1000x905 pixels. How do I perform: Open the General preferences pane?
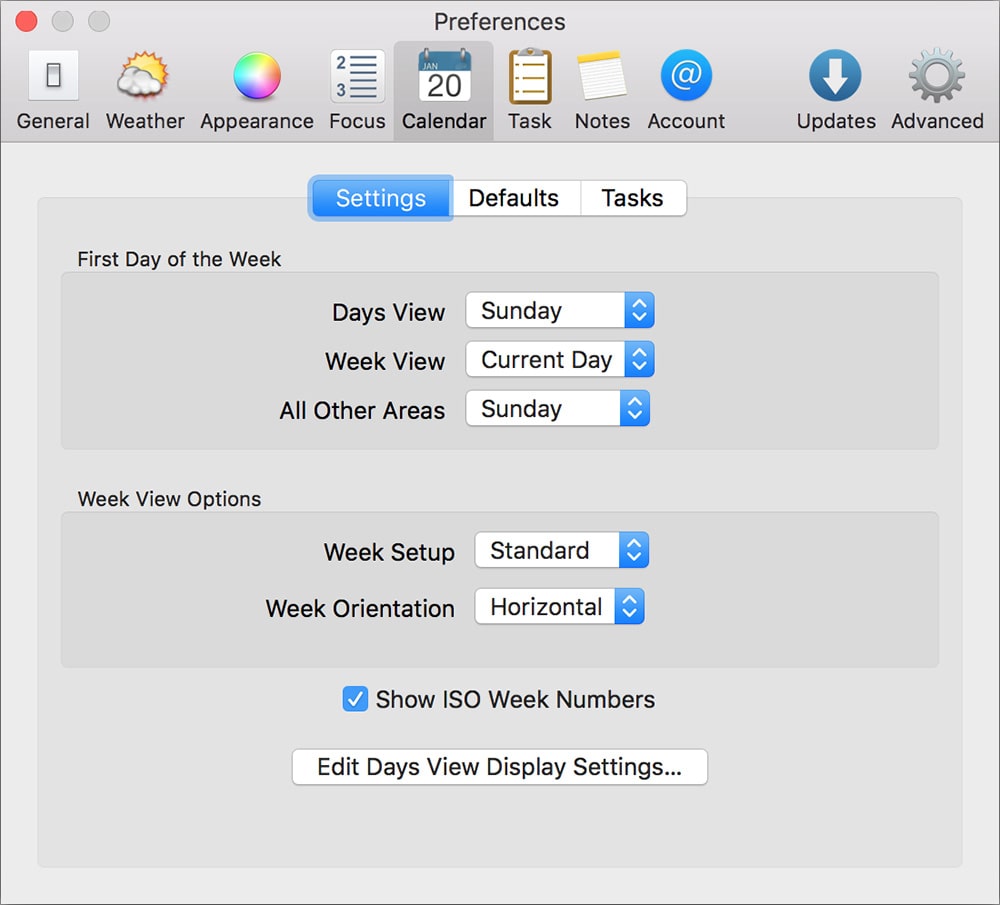click(53, 78)
